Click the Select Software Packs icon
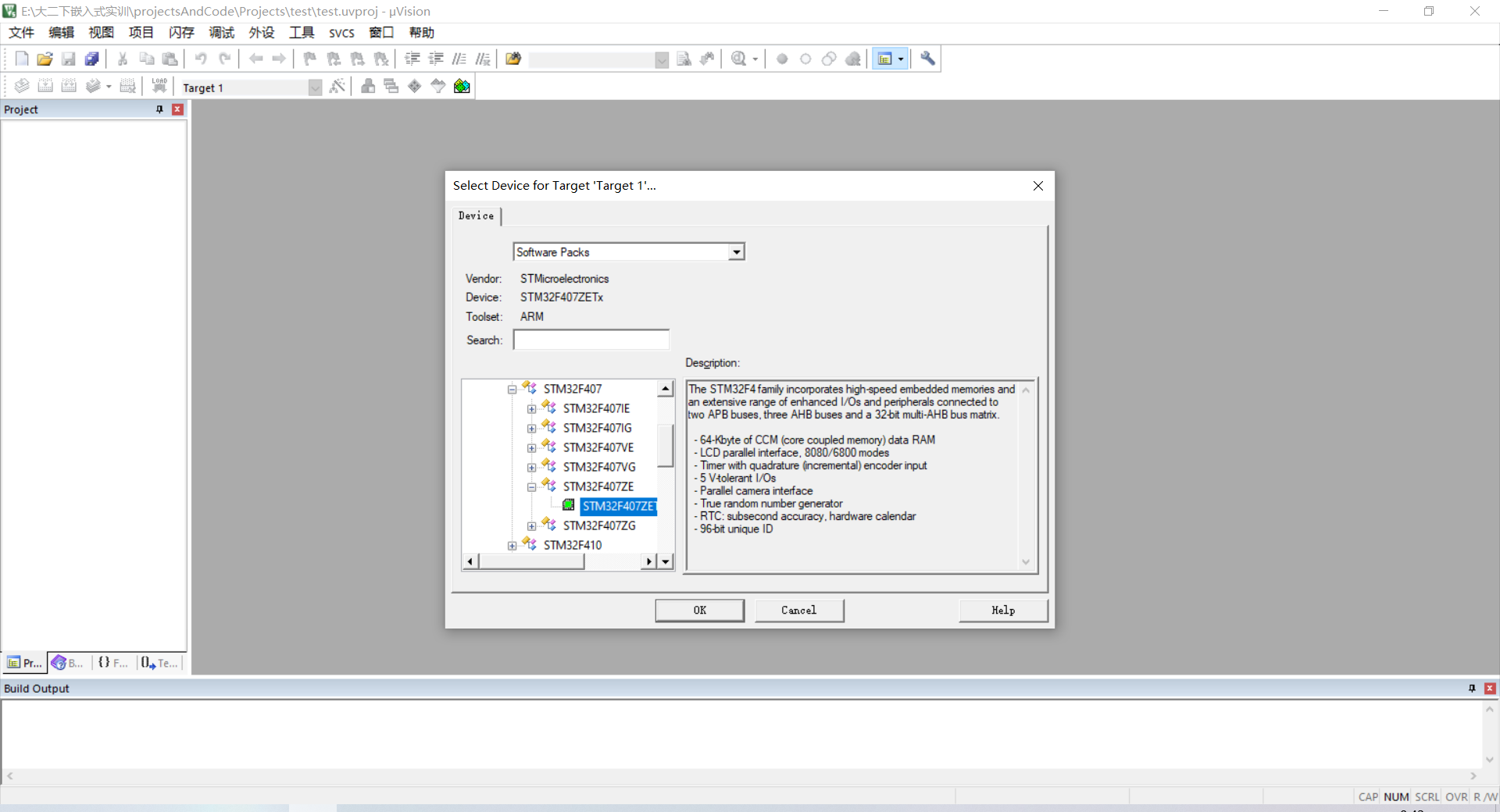The height and width of the screenshot is (812, 1500). (x=438, y=86)
